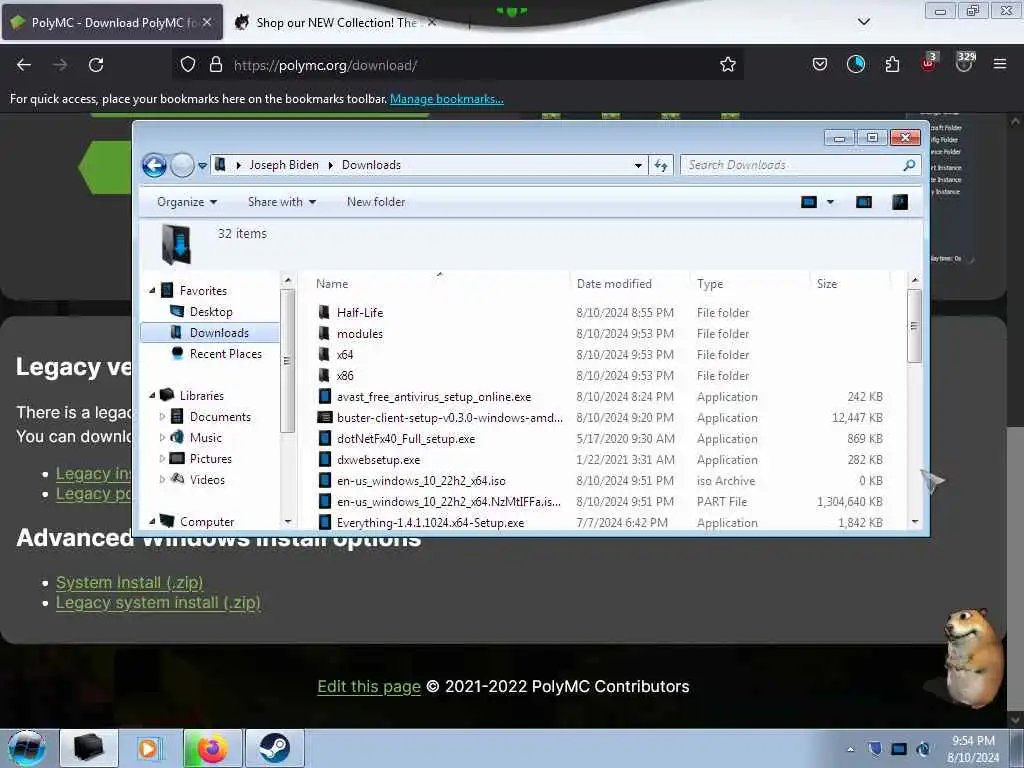Open the media player taskbar icon
Image resolution: width=1024 pixels, height=768 pixels.
[150, 748]
